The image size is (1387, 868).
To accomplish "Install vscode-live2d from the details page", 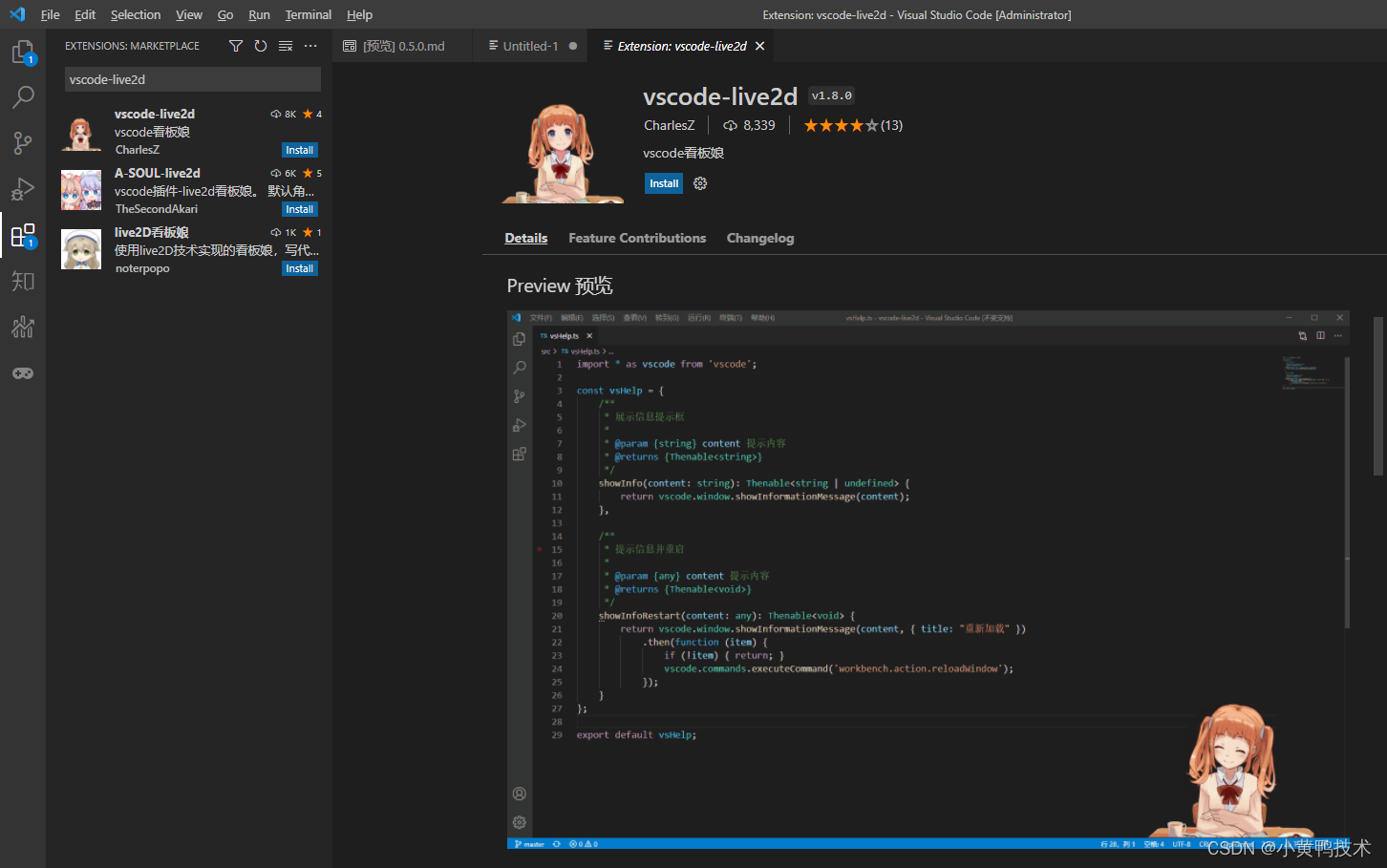I will (x=663, y=182).
